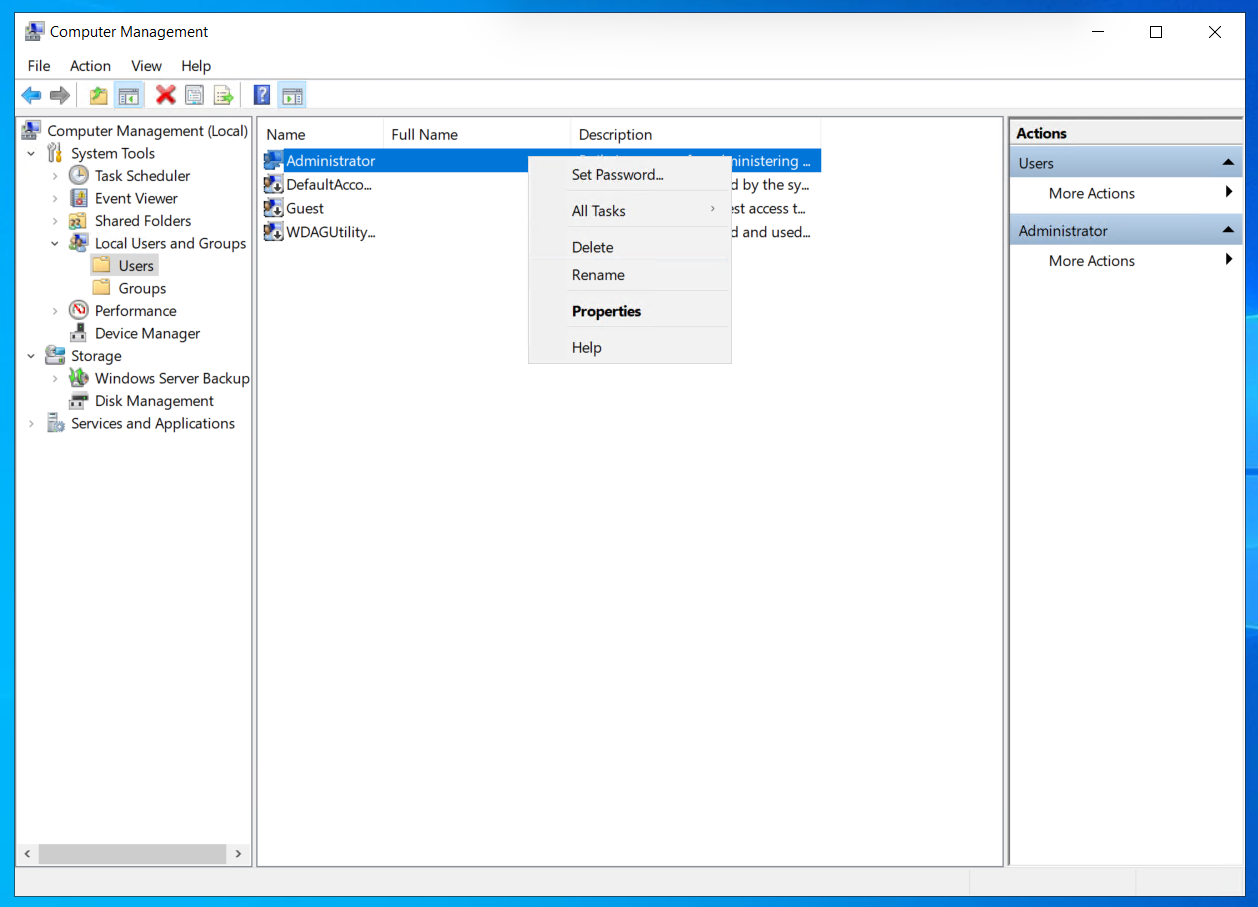Click the Properties toolbar icon

pyautogui.click(x=195, y=95)
